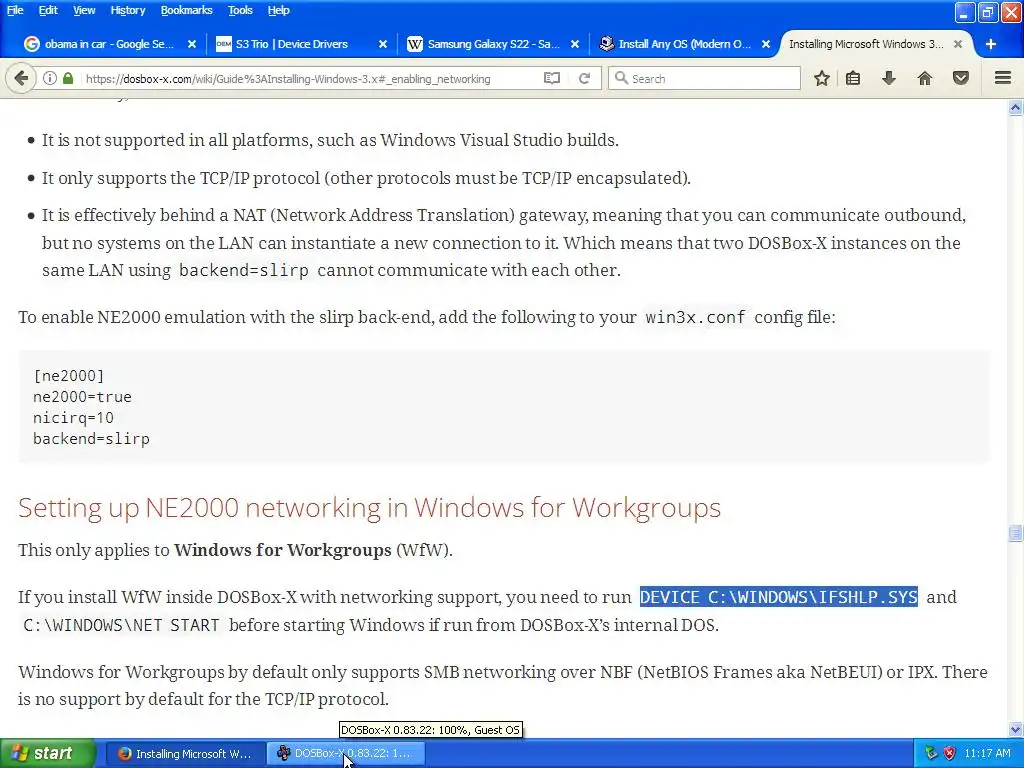View connection security via the green padlock

click(x=68, y=78)
